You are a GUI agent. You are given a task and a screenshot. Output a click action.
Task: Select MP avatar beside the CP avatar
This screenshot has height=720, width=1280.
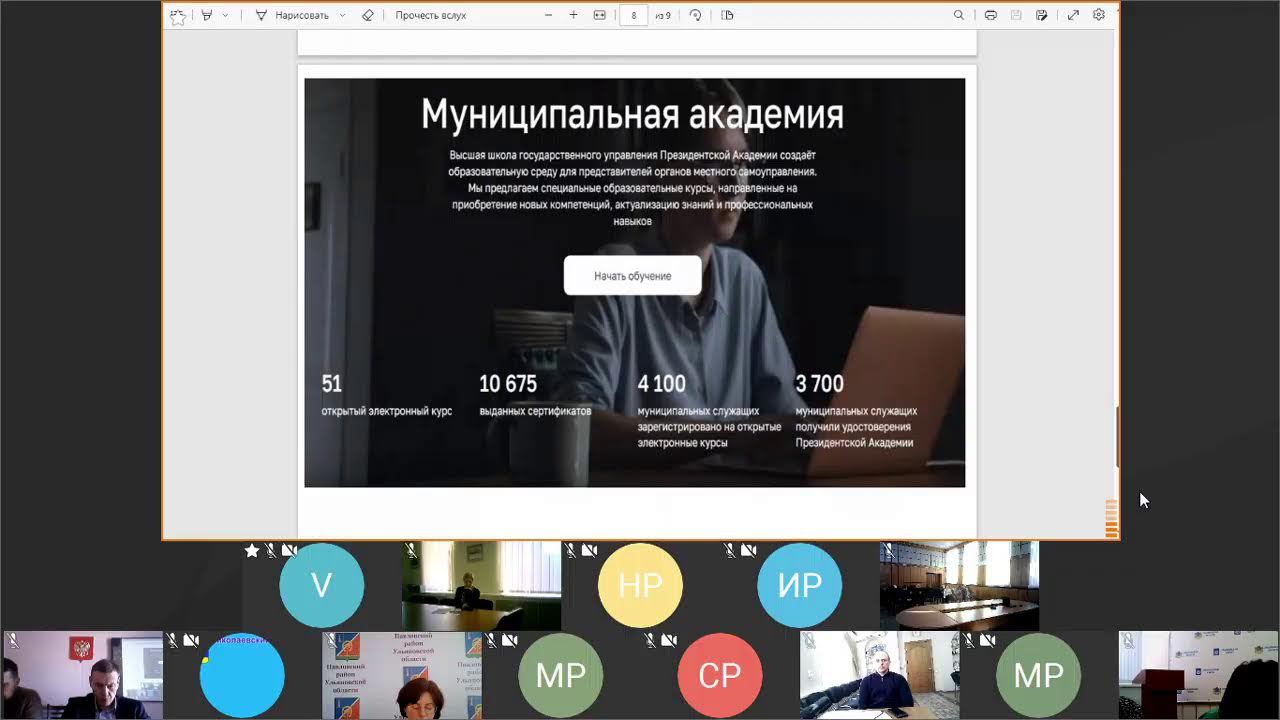(x=560, y=676)
